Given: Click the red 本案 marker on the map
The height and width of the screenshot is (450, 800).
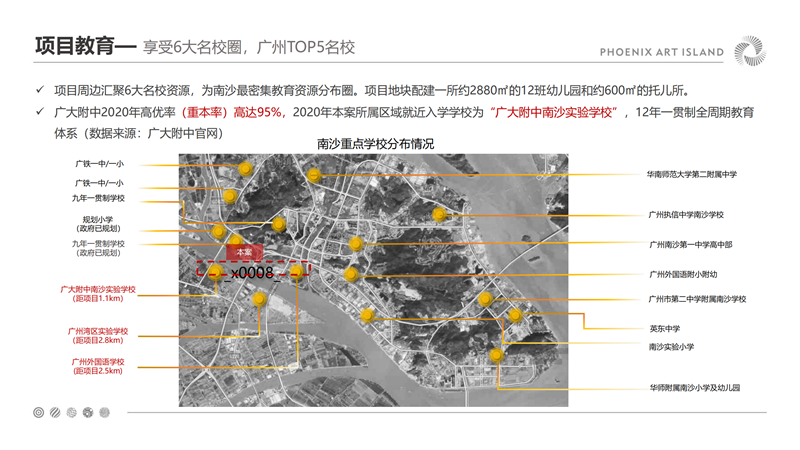Looking at the screenshot, I should (x=244, y=253).
